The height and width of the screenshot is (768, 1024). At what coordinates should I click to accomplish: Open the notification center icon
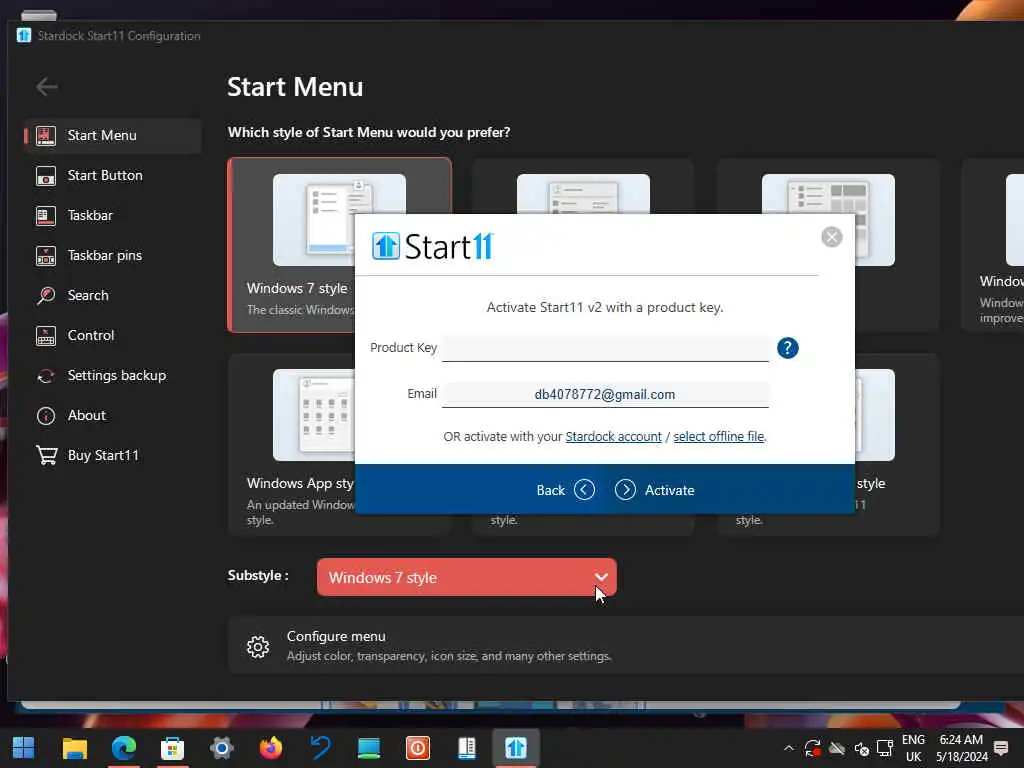pos(1001,748)
